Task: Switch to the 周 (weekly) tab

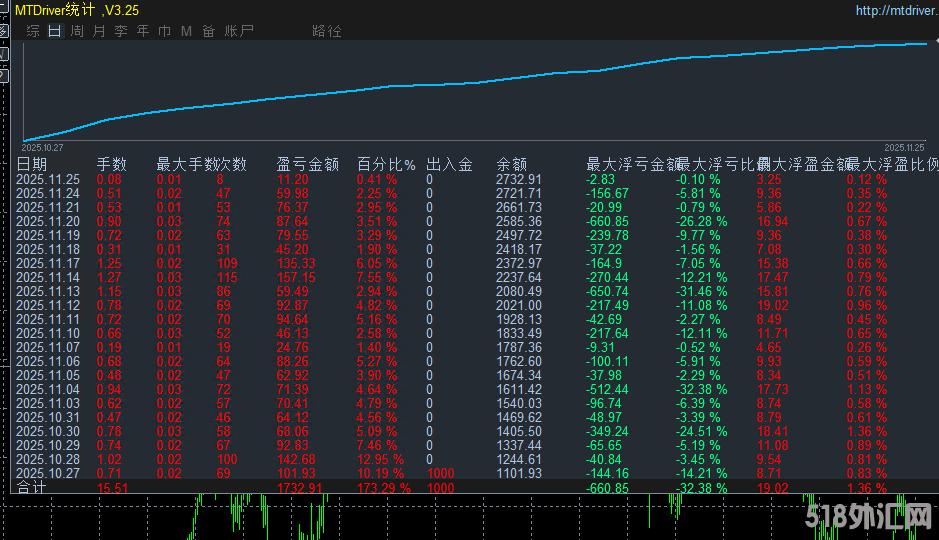Action: click(x=77, y=31)
